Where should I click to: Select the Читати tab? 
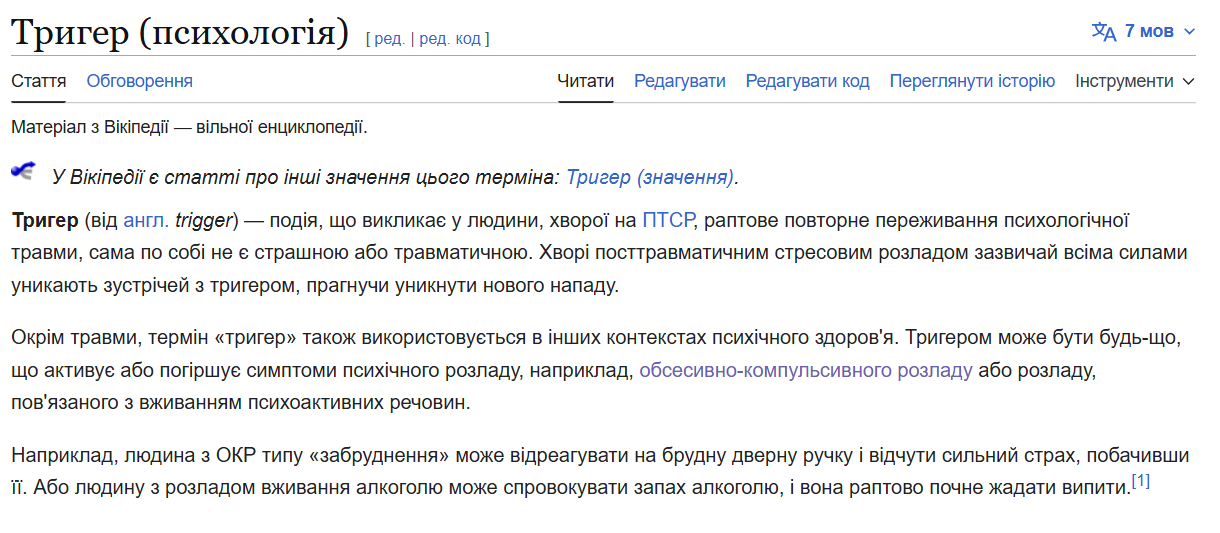pos(586,81)
